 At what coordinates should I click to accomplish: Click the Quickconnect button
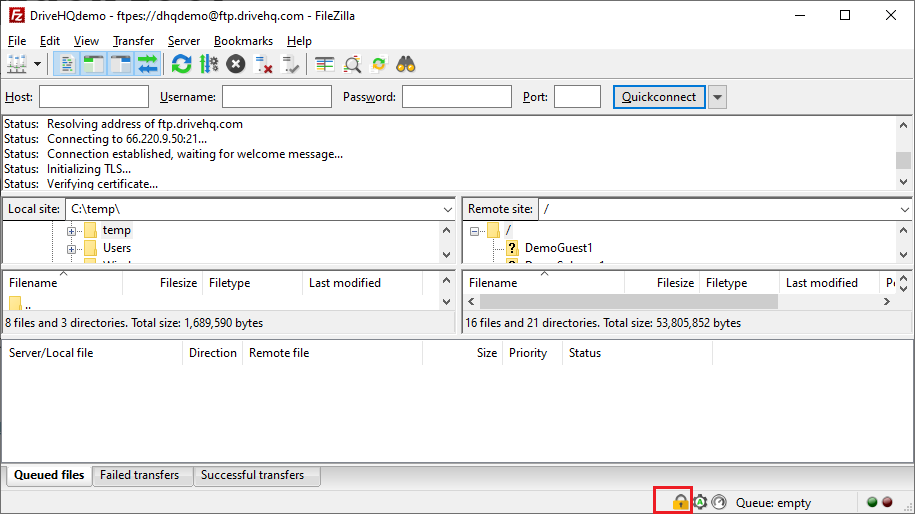(659, 97)
